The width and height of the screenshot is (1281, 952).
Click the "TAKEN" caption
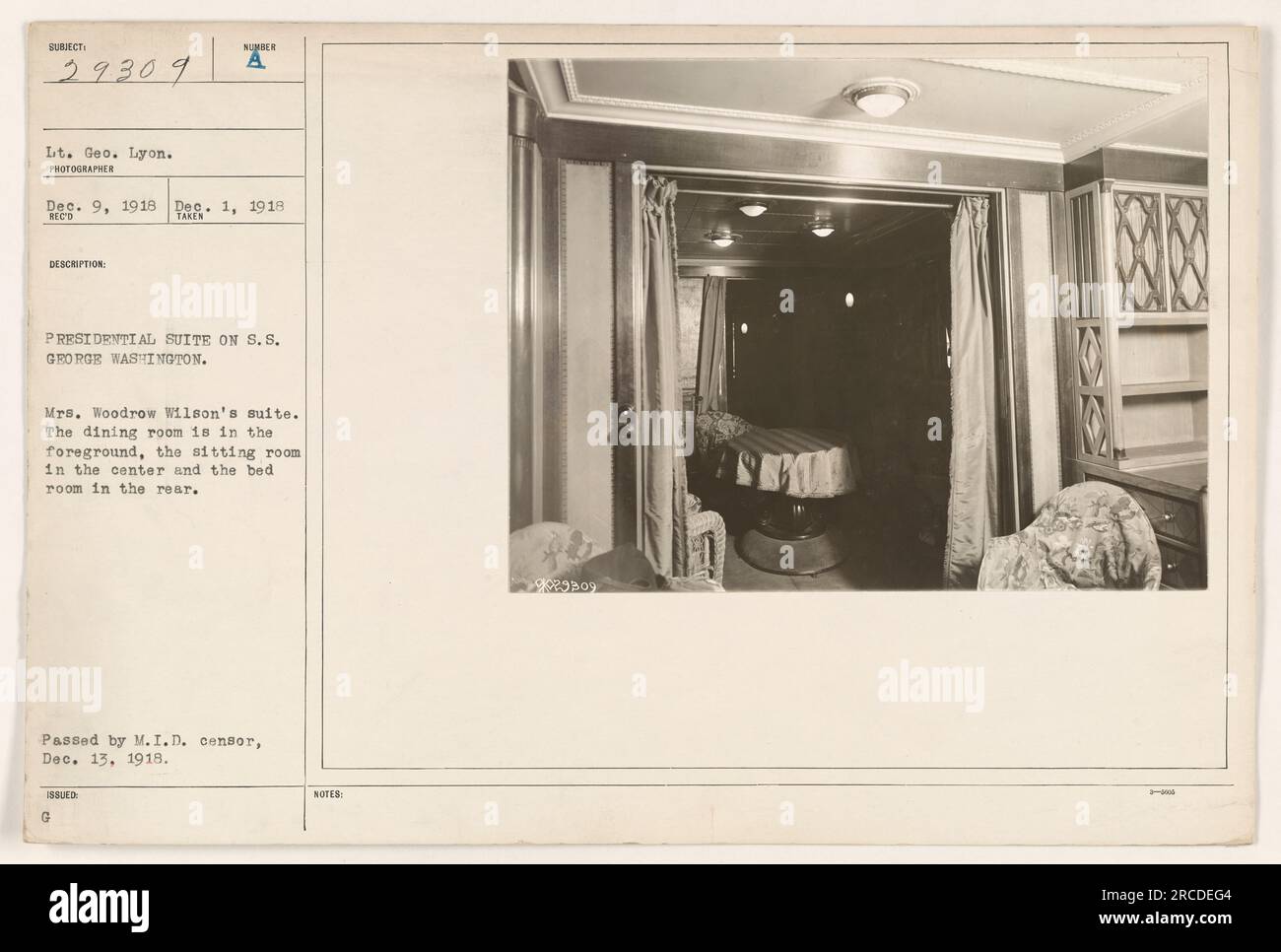click(x=192, y=219)
